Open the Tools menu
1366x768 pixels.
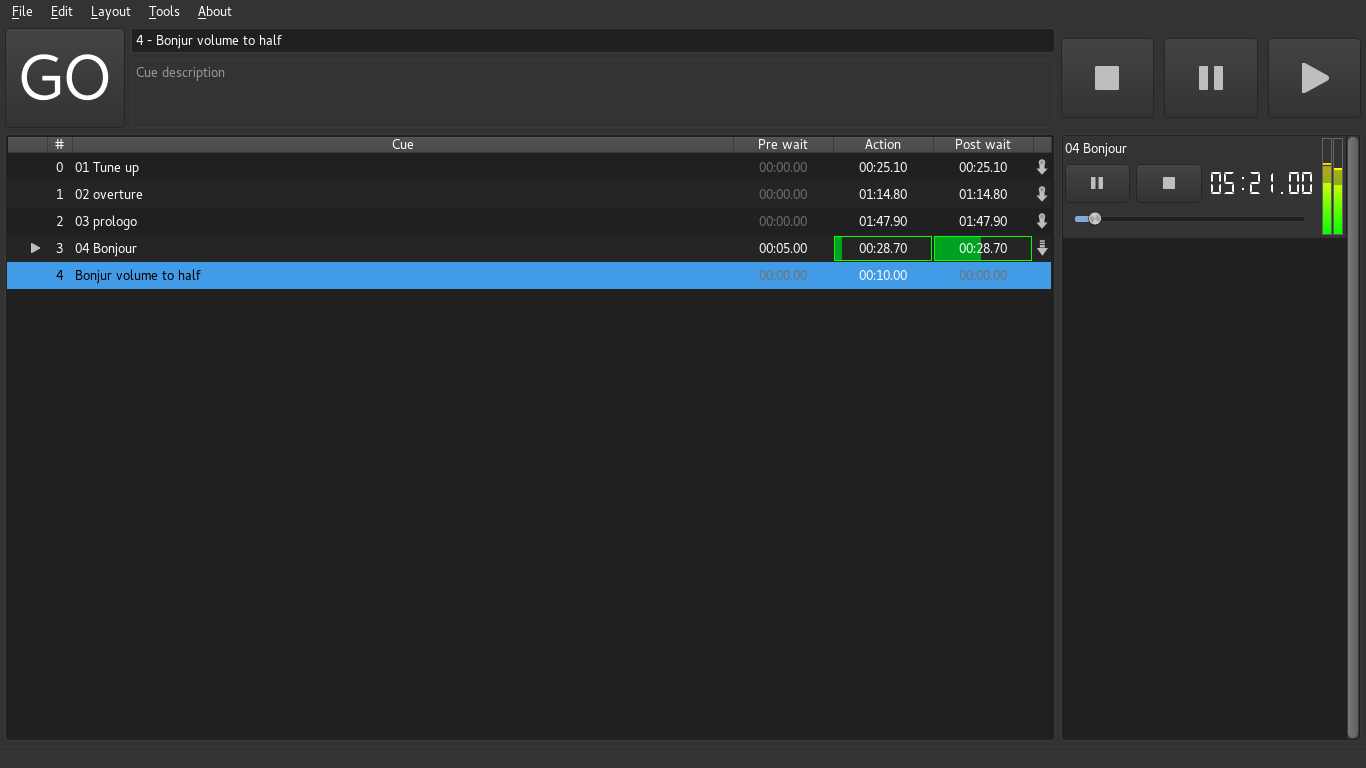[x=164, y=12]
